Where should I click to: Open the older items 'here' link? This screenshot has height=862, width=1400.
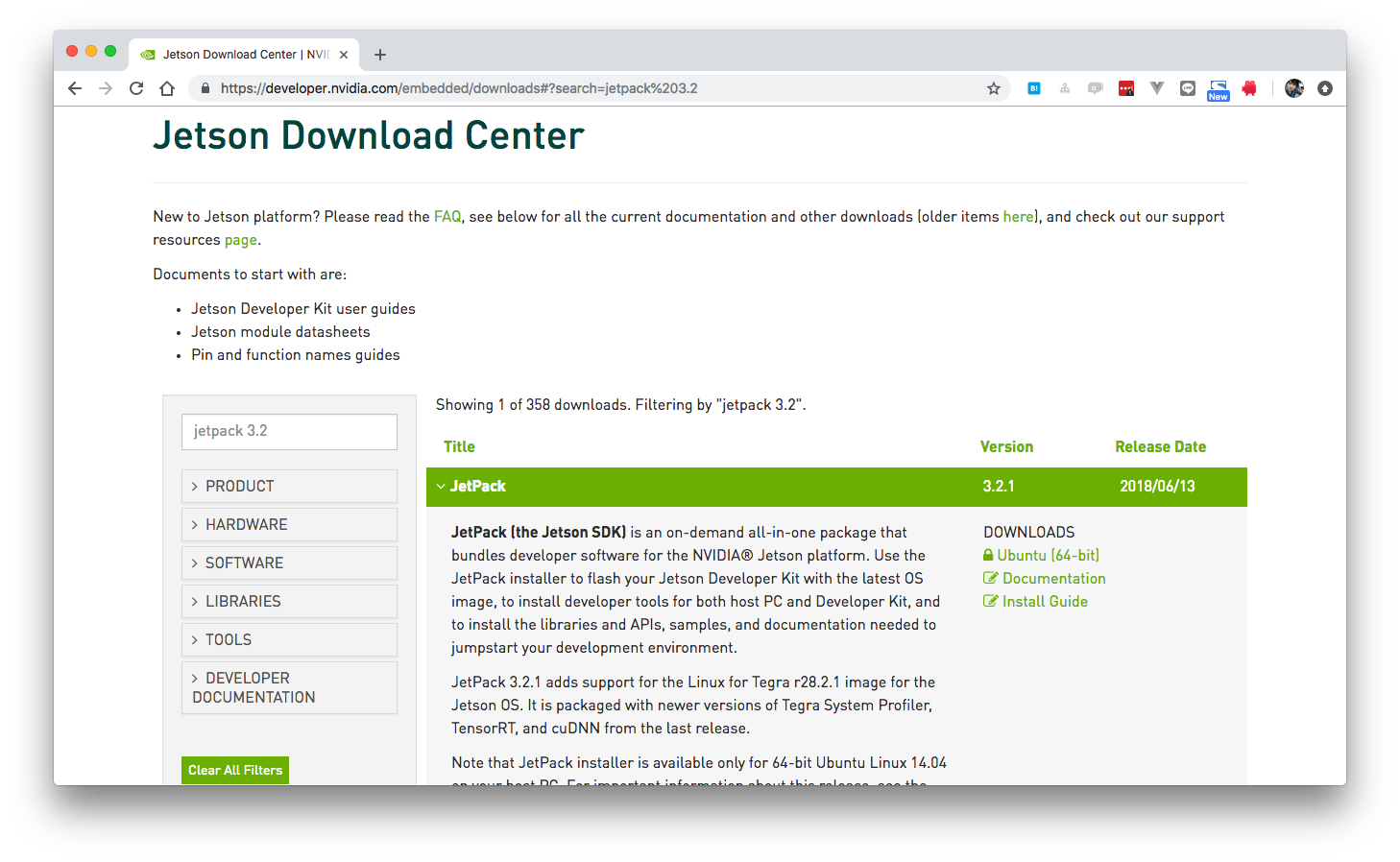tap(1019, 217)
